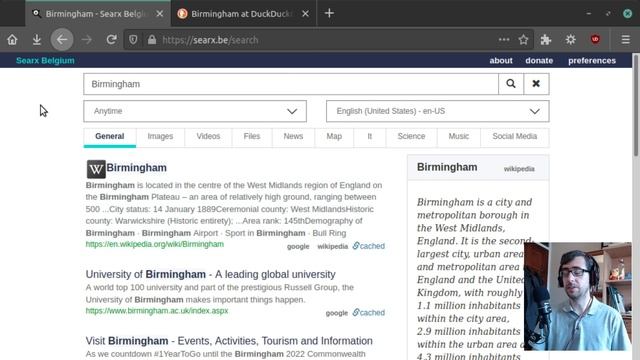Screen dimensions: 640x360
Task: Go back with the back arrow
Action: [62, 40]
